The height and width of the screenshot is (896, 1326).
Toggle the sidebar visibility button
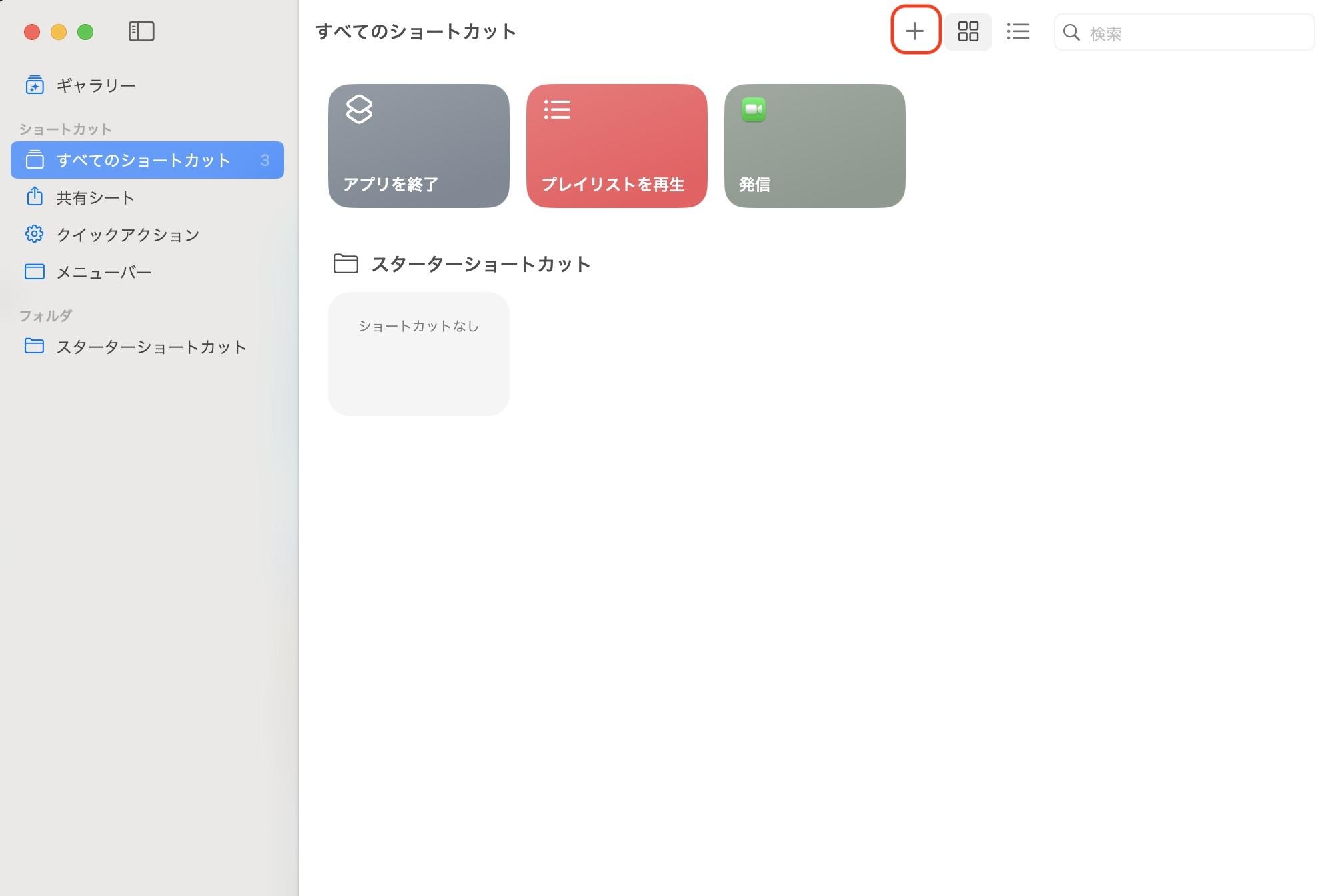[x=141, y=31]
